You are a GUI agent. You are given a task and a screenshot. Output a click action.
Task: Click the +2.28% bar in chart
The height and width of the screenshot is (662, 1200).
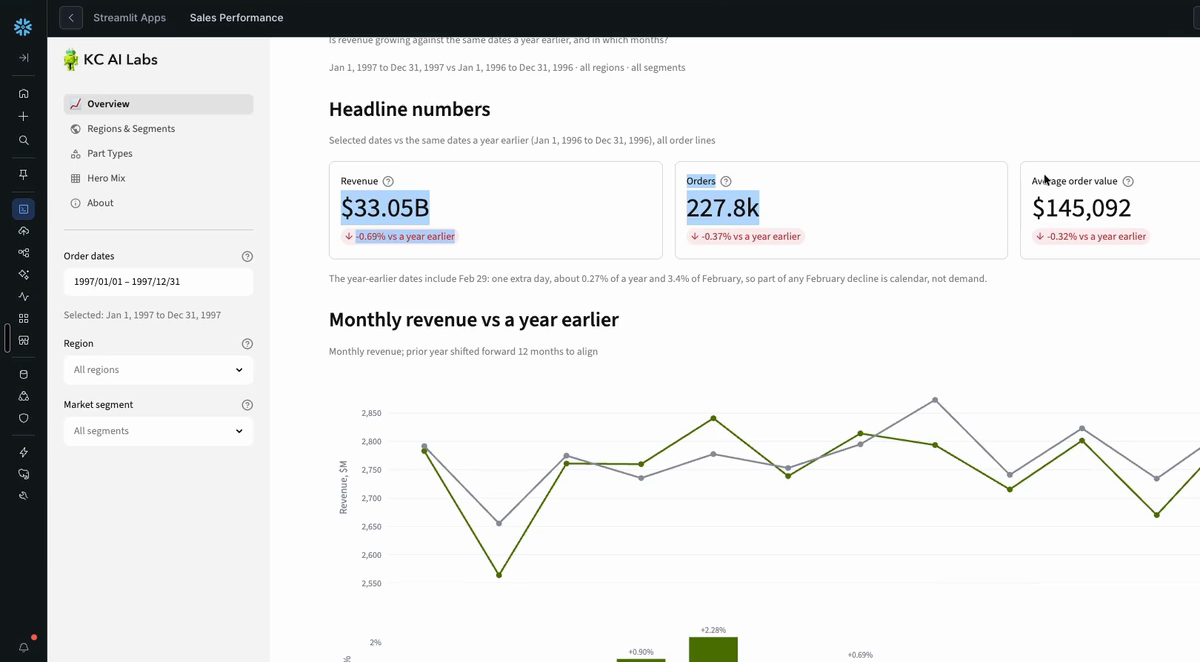click(x=713, y=649)
